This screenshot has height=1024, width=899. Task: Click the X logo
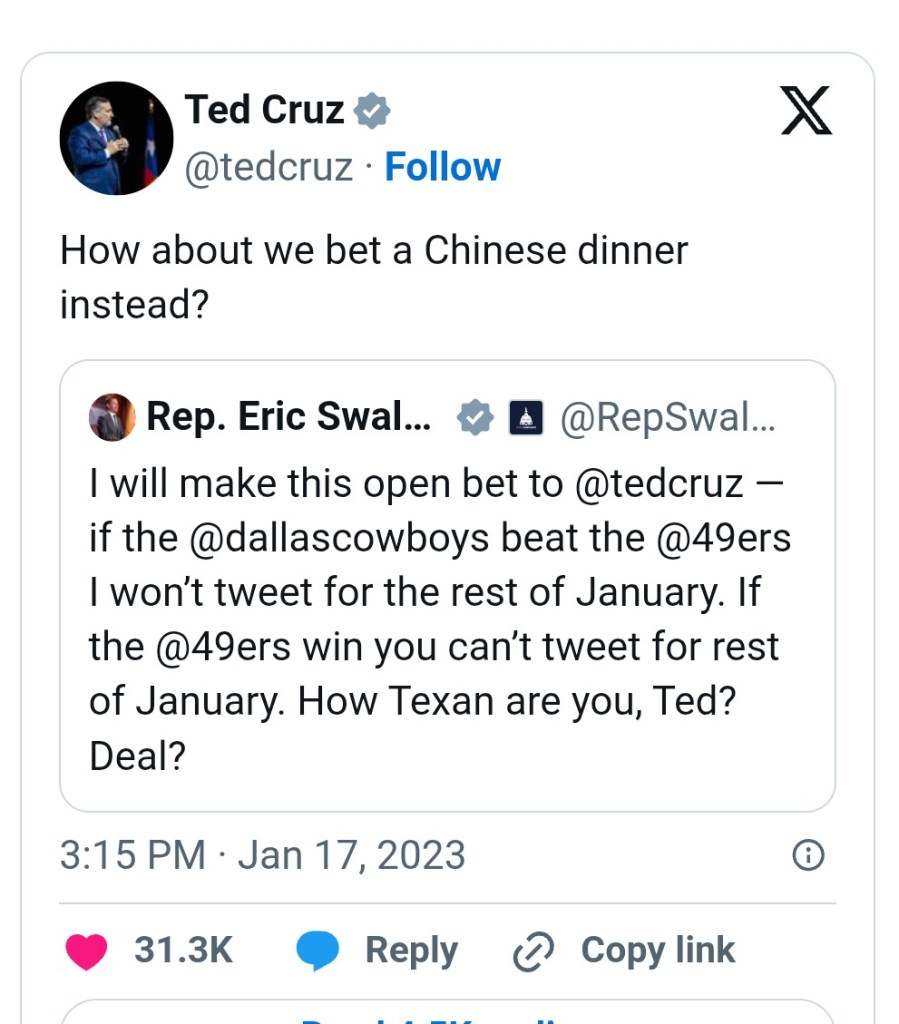806,110
